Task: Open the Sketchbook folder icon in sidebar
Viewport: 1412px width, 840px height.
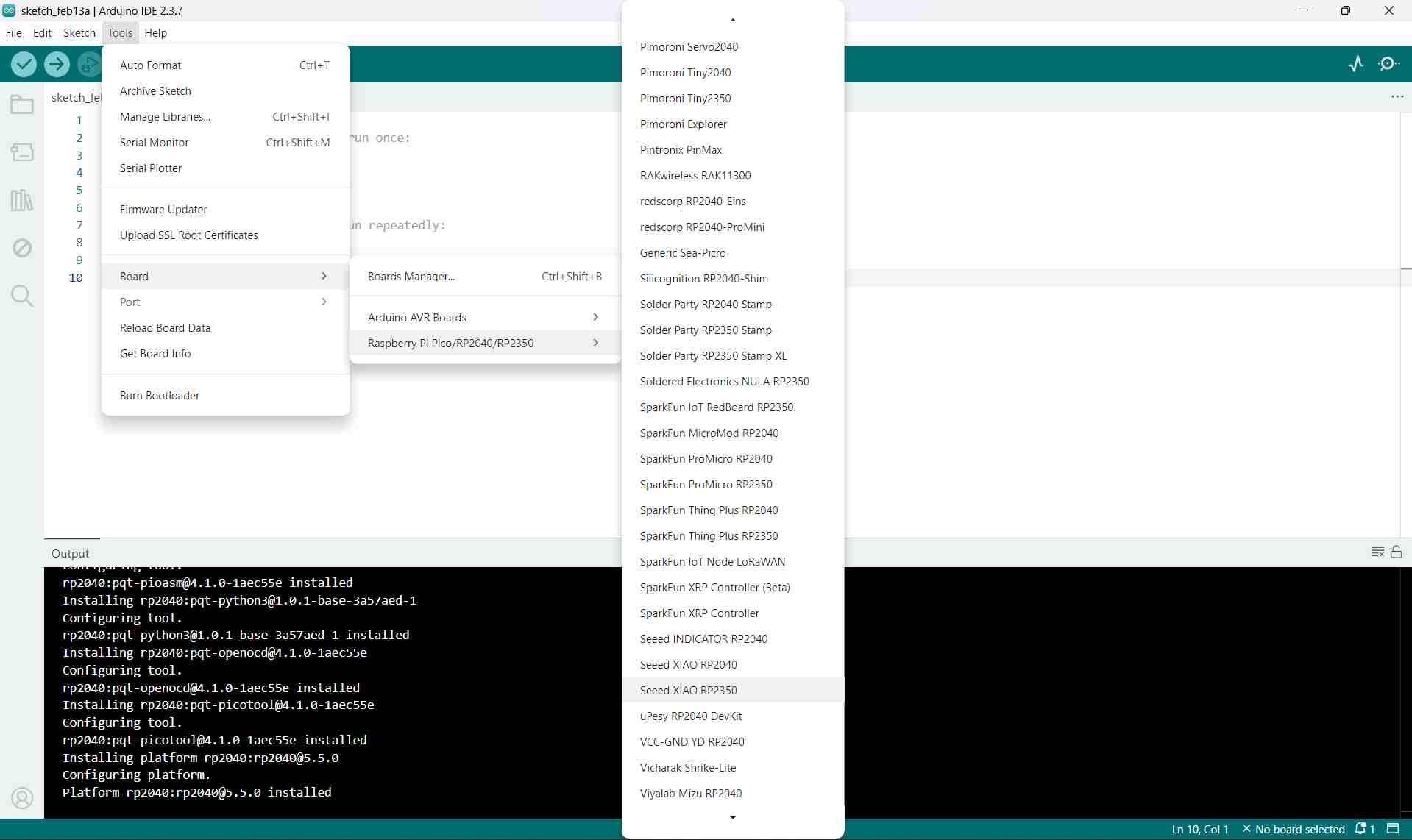Action: click(x=22, y=104)
